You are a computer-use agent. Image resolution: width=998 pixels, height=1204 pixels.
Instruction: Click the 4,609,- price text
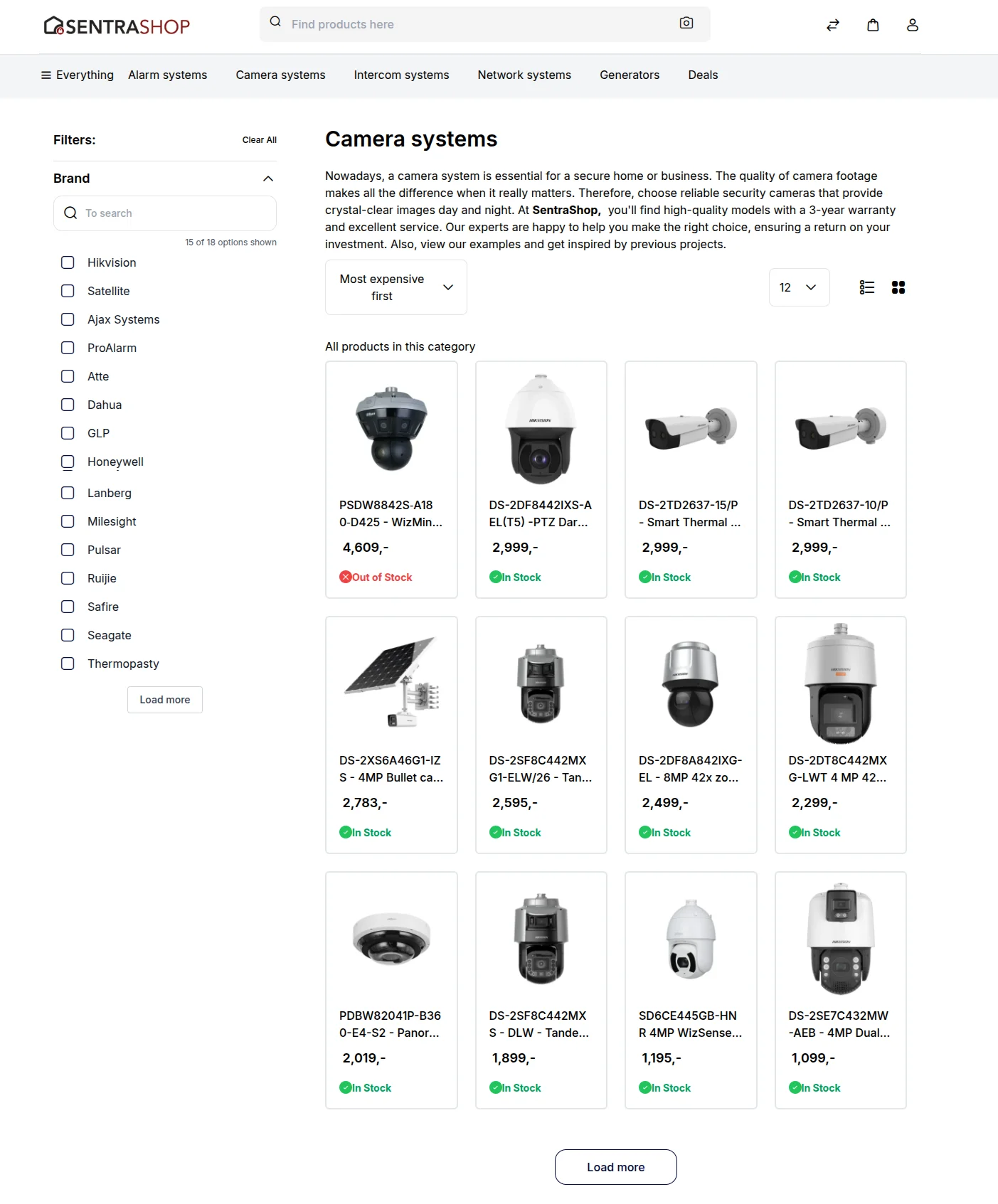click(366, 548)
